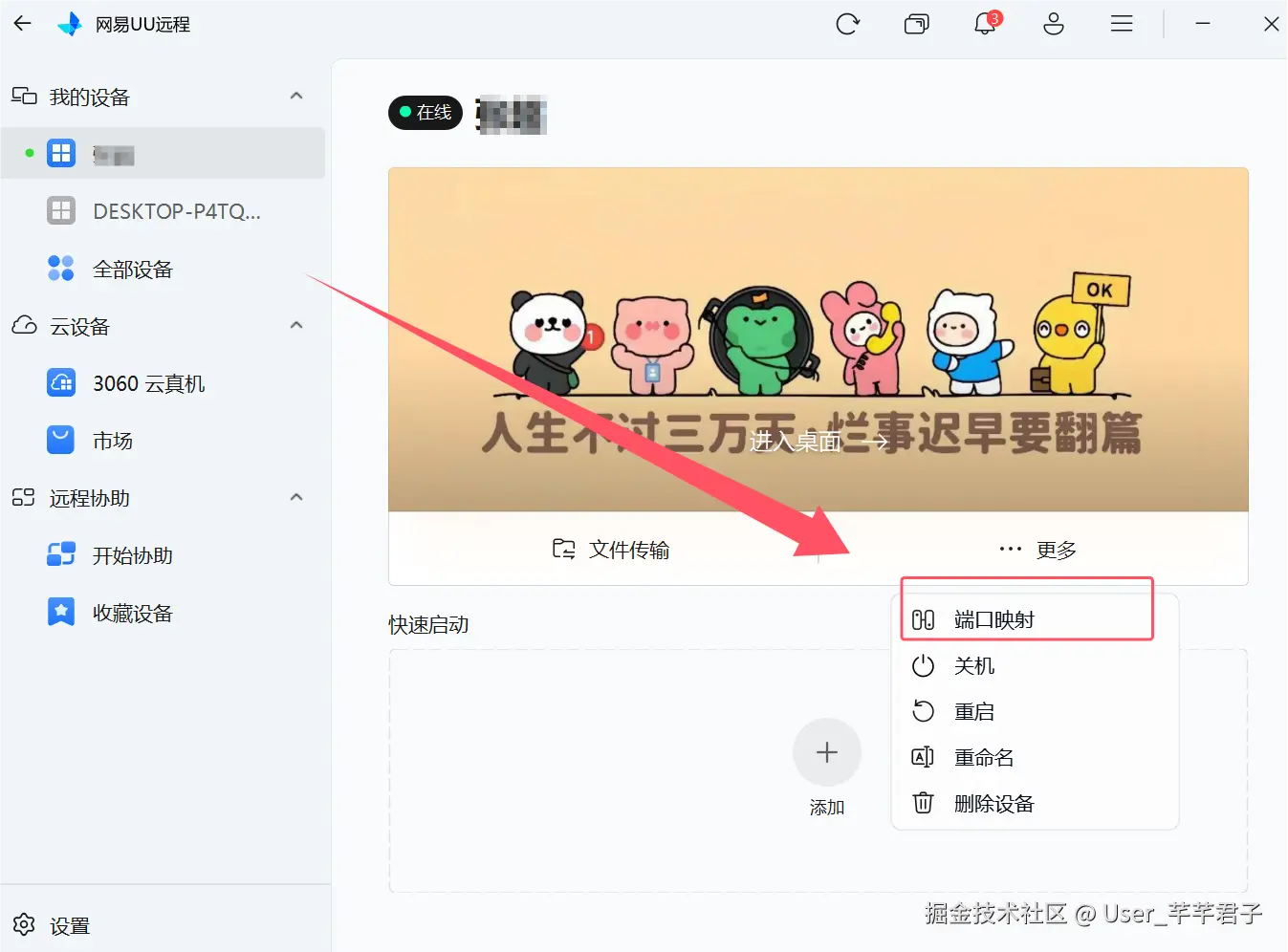Click the 3060 云真机 cloud icon
The width and height of the screenshot is (1288, 952).
click(61, 382)
